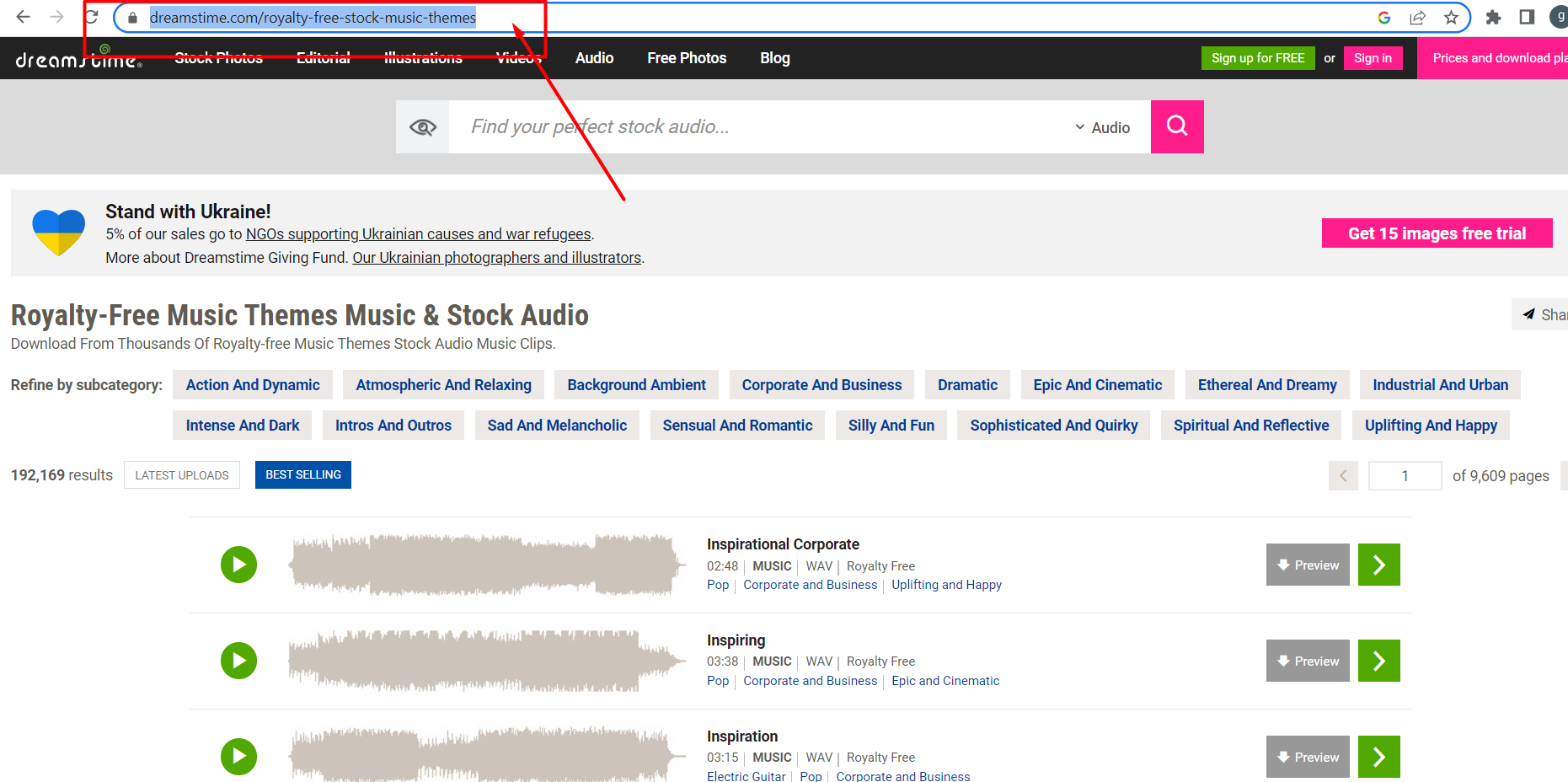Viewport: 1568px width, 782px height.
Task: Filter by Epic And Cinematic subcategory chip
Action: 1097,385
